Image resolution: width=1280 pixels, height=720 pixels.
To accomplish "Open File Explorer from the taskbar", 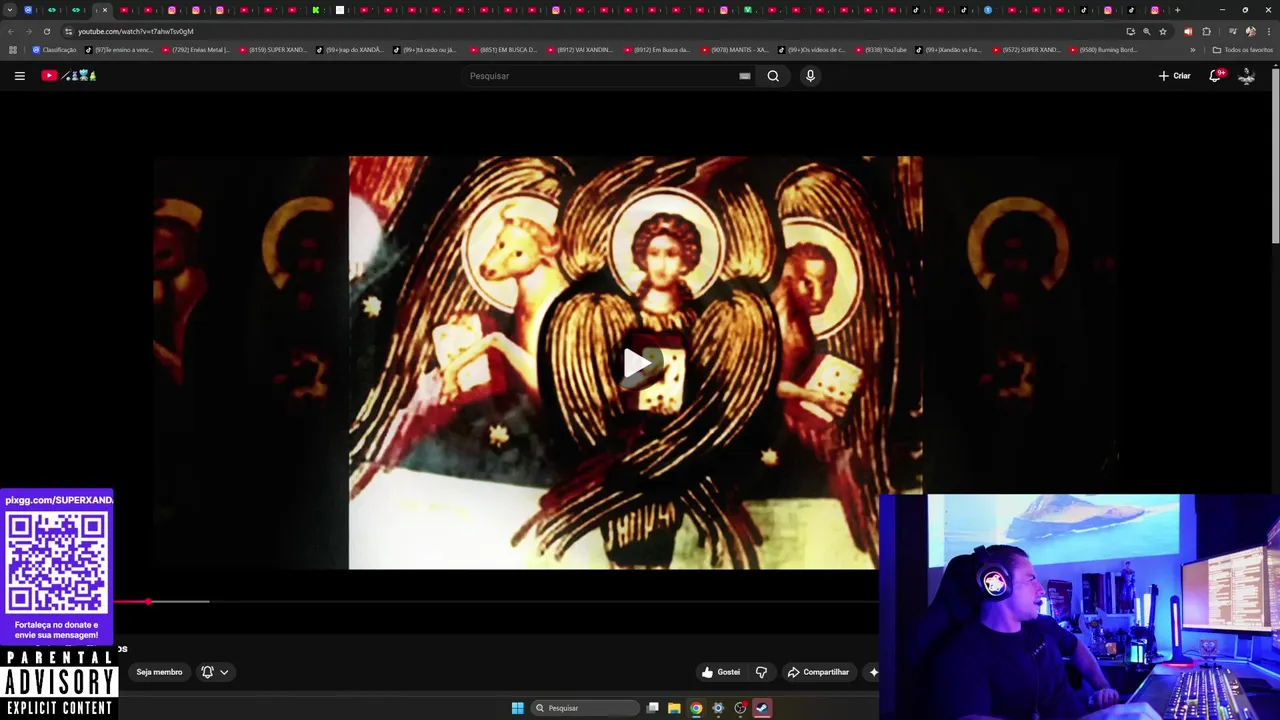I will click(674, 708).
